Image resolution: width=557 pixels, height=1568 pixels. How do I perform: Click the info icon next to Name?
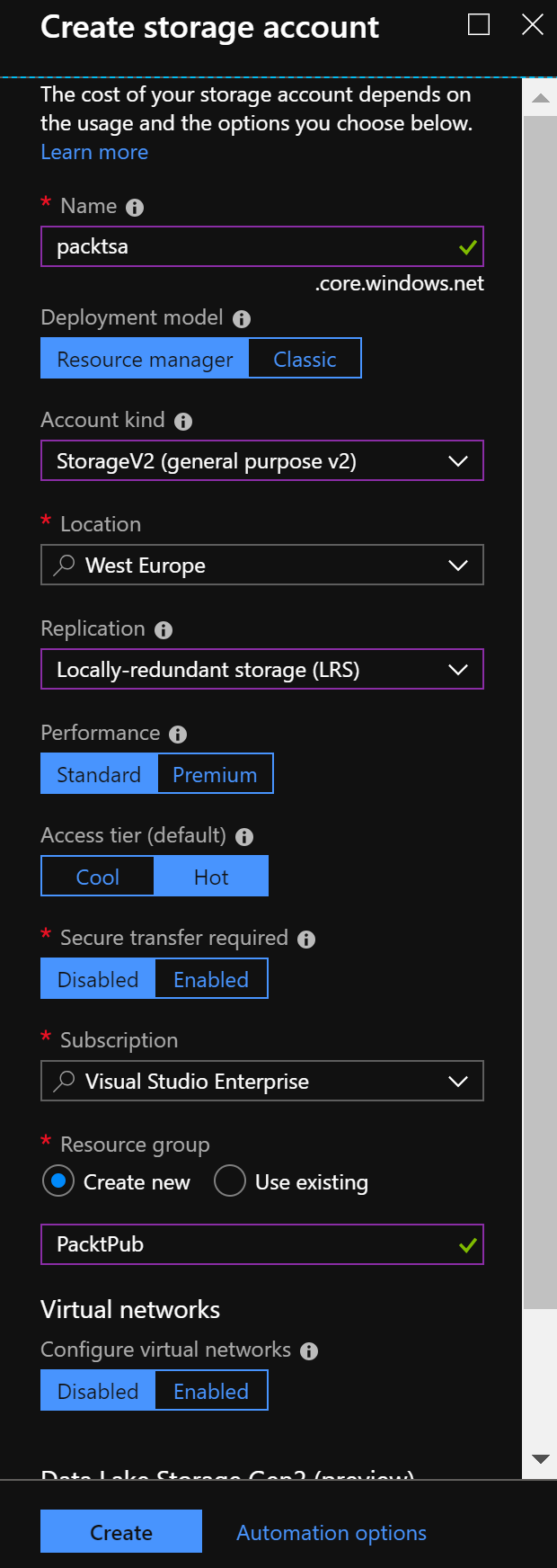(135, 208)
